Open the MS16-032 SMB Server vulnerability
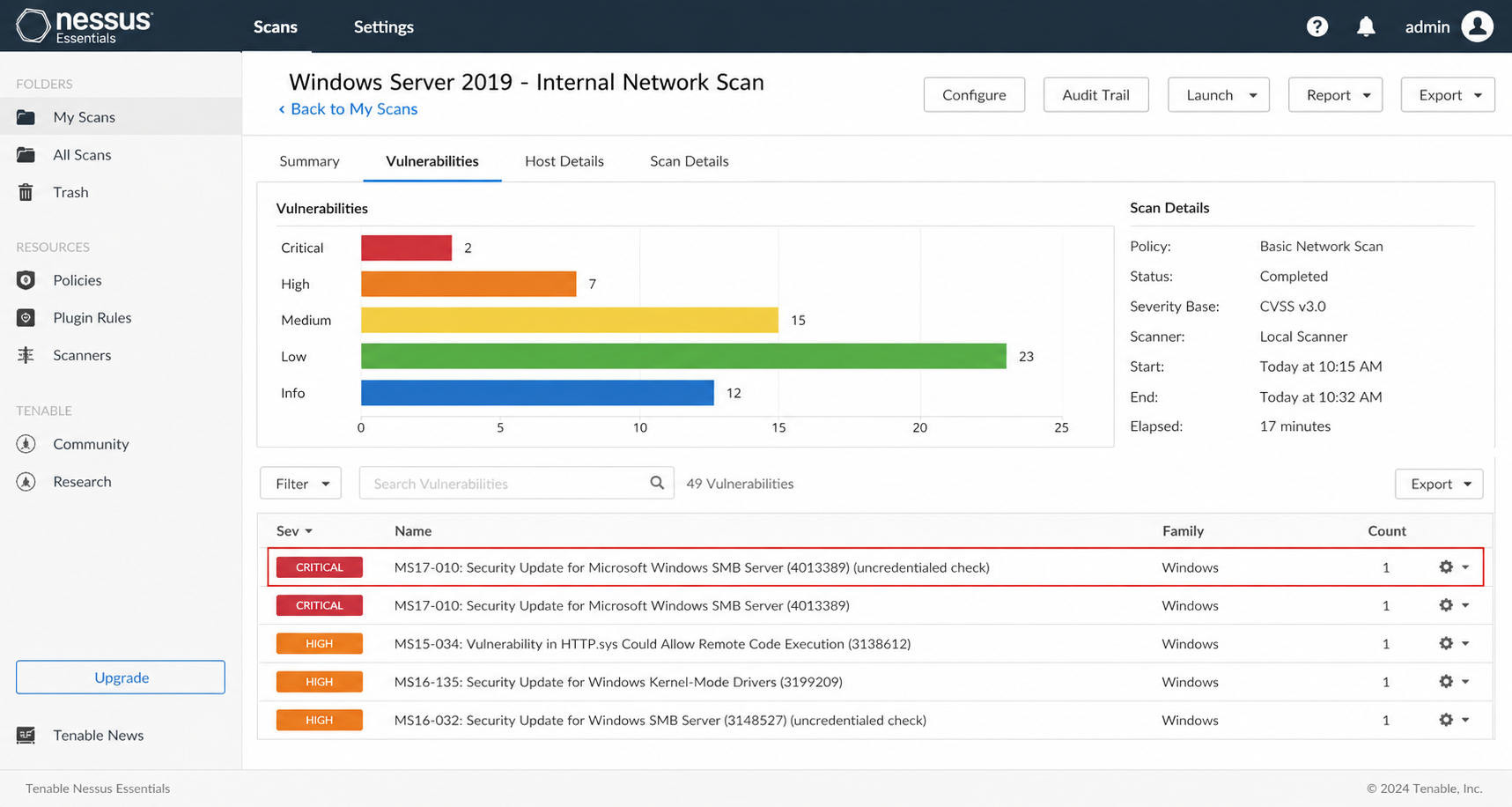 [x=660, y=721]
